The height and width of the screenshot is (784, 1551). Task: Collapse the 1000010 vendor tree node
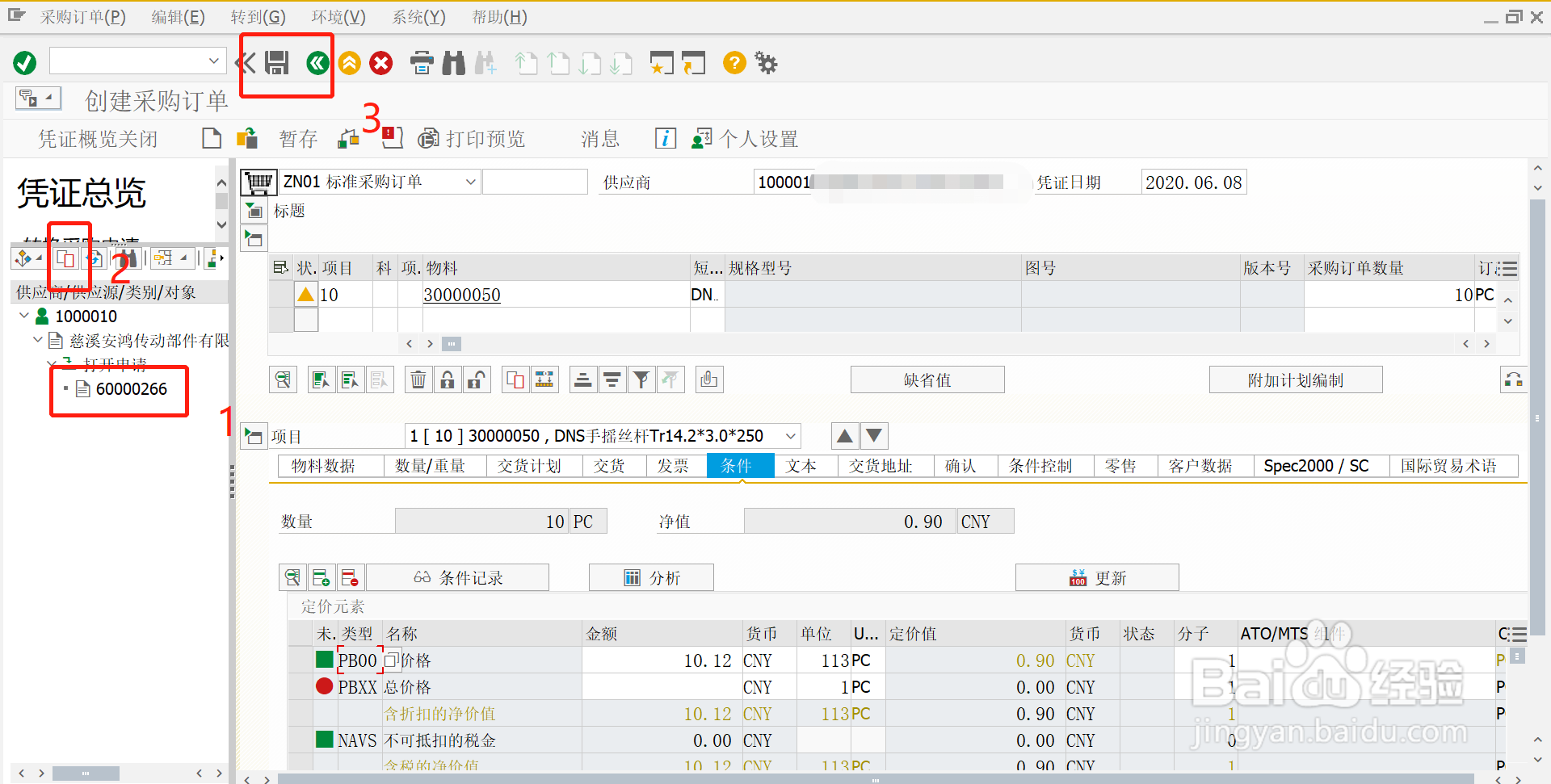pos(24,316)
